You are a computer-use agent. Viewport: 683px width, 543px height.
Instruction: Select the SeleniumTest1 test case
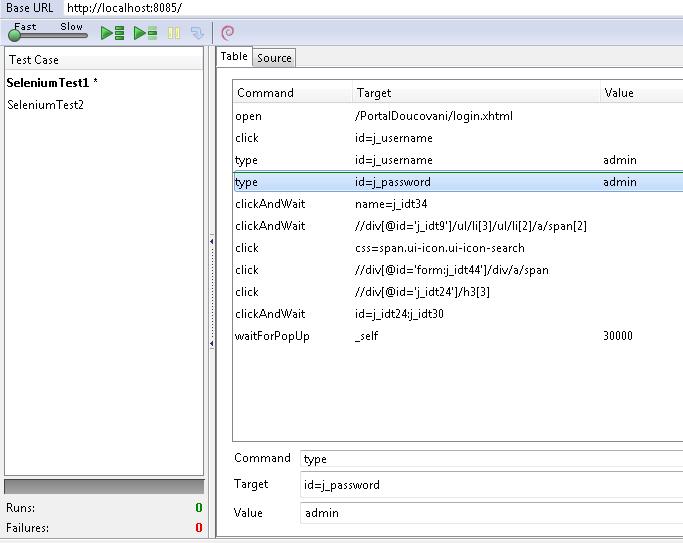pos(52,83)
